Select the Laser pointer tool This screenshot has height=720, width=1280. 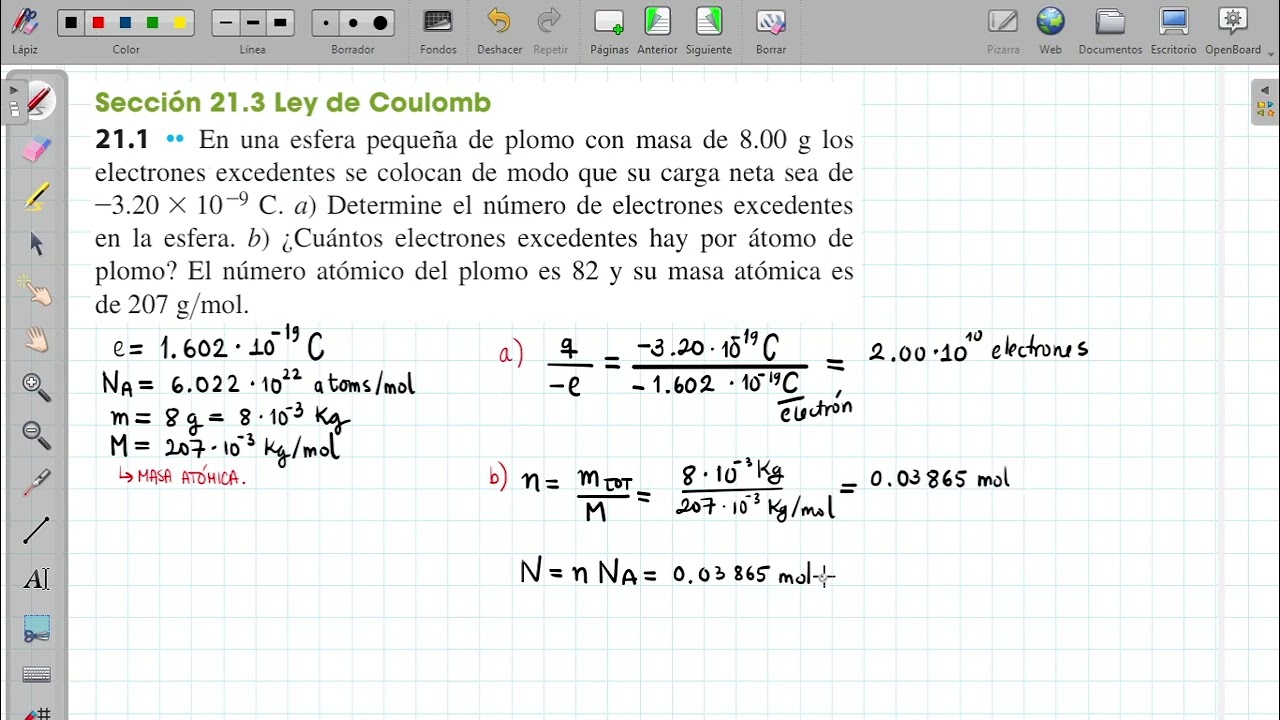click(37, 482)
